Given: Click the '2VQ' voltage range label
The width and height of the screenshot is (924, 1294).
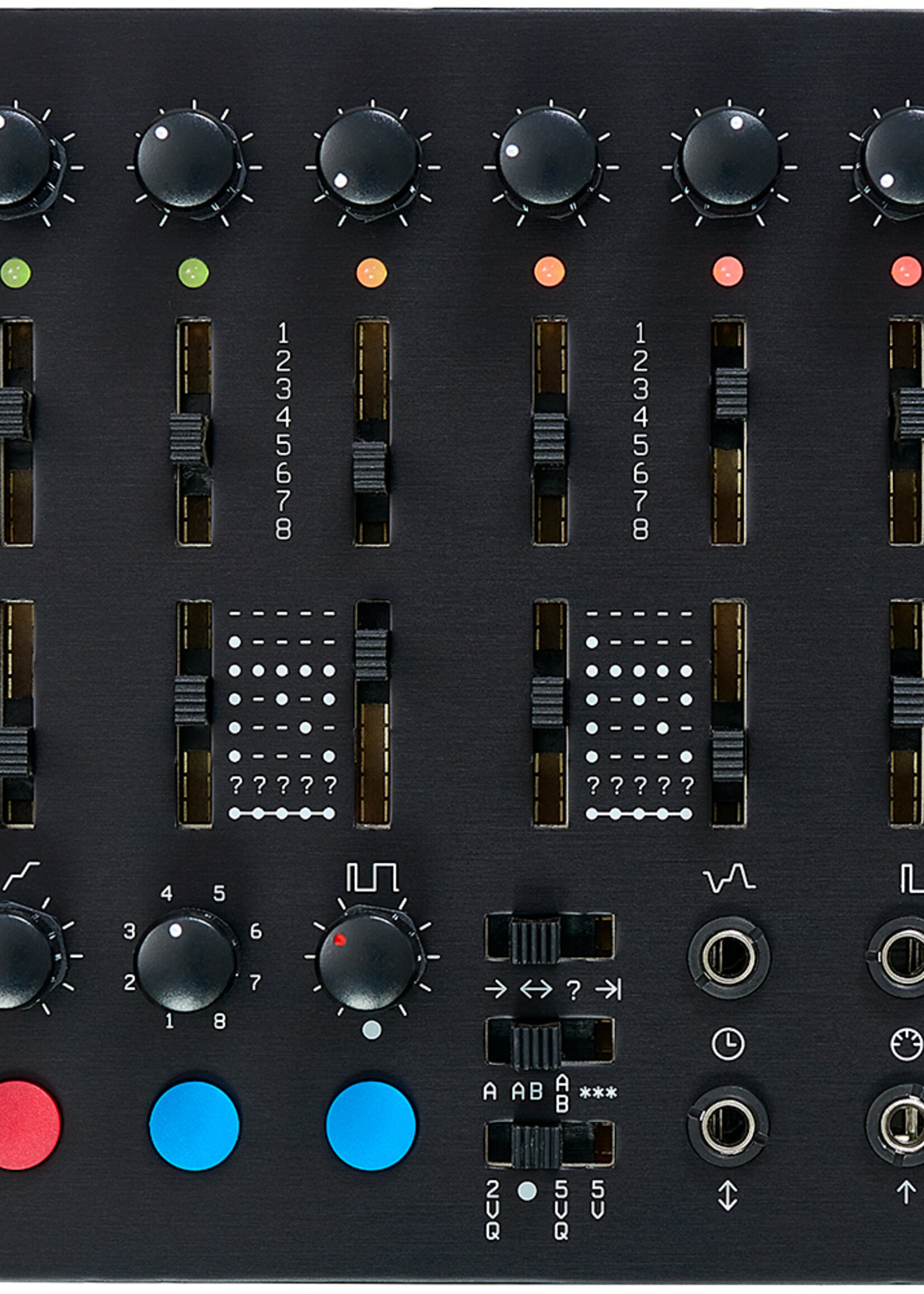Looking at the screenshot, I should (x=493, y=1209).
